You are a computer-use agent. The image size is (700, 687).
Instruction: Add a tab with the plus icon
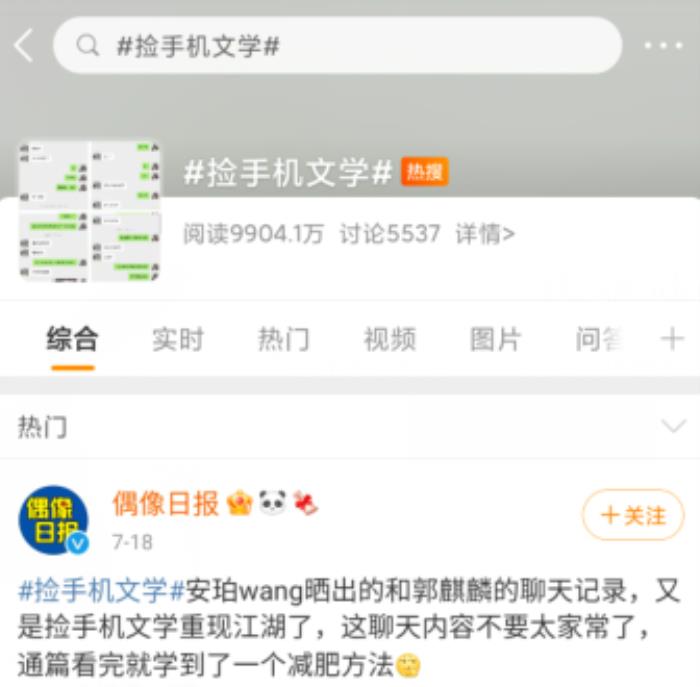coord(672,339)
